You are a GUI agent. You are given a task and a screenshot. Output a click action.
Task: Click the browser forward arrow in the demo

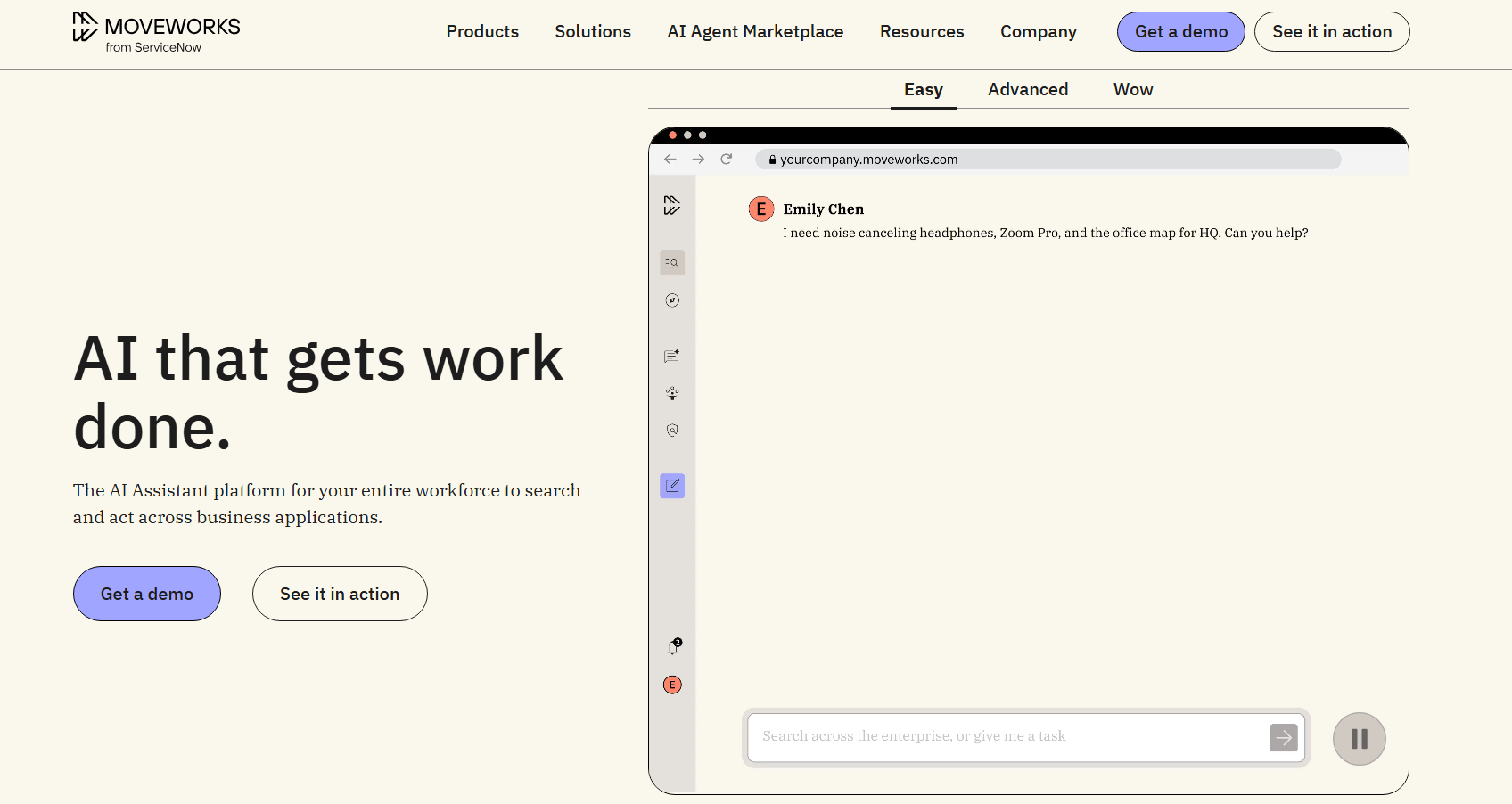click(699, 160)
